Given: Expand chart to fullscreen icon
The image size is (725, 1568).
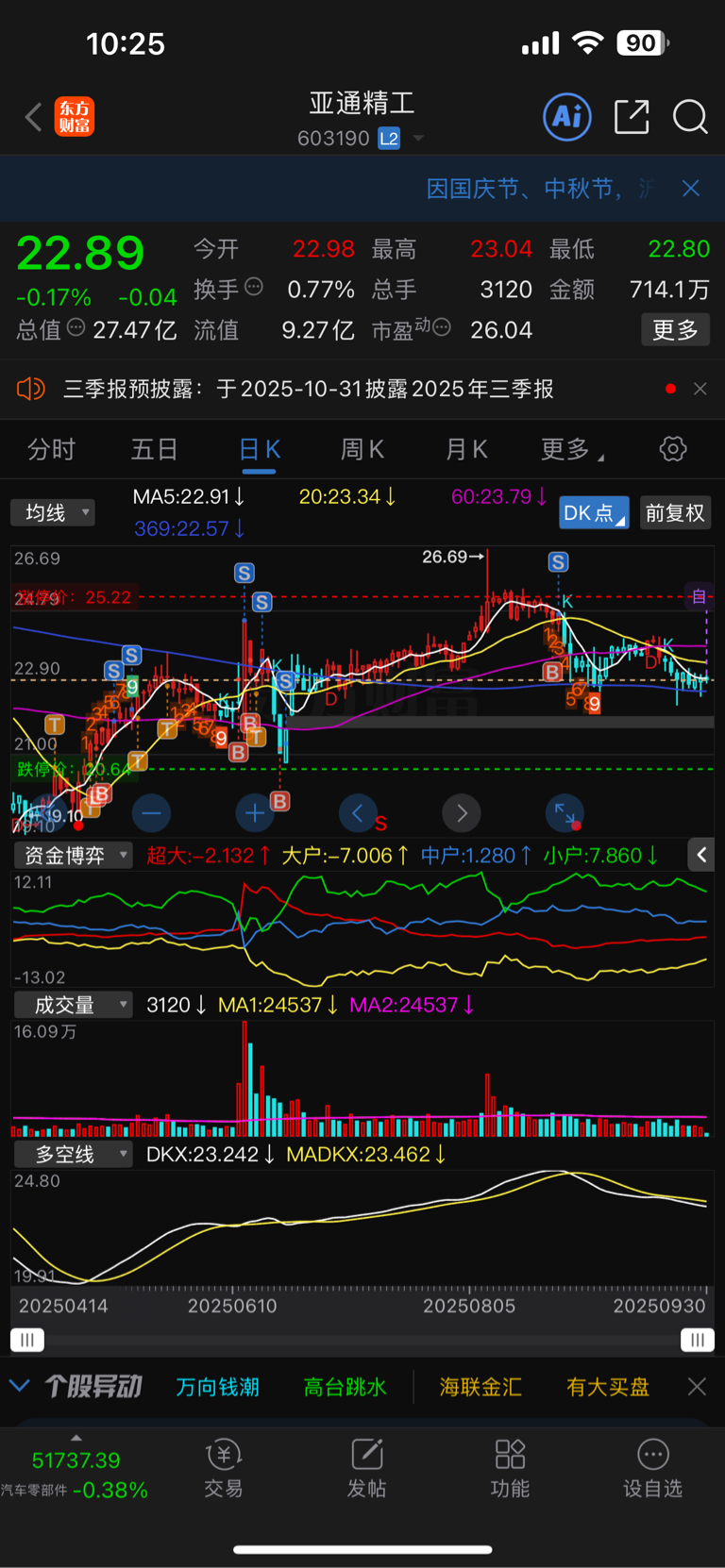Looking at the screenshot, I should (565, 812).
